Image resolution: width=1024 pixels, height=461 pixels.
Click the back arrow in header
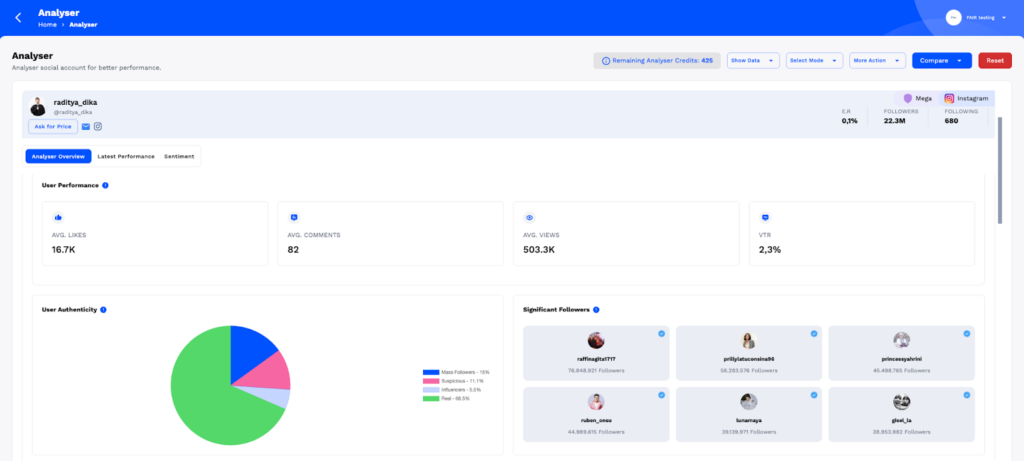18,17
